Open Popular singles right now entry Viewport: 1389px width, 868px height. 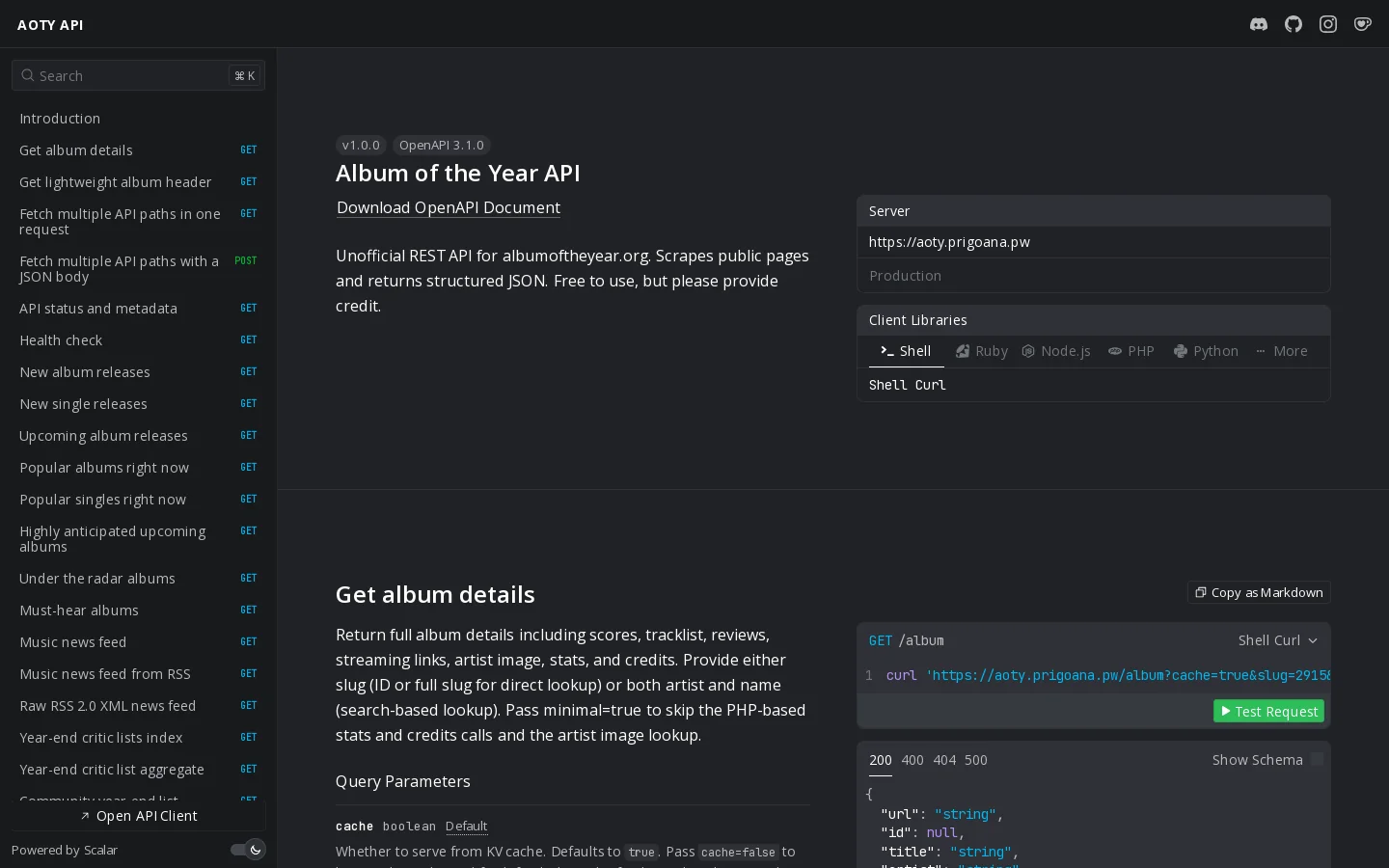pyautogui.click(x=138, y=500)
